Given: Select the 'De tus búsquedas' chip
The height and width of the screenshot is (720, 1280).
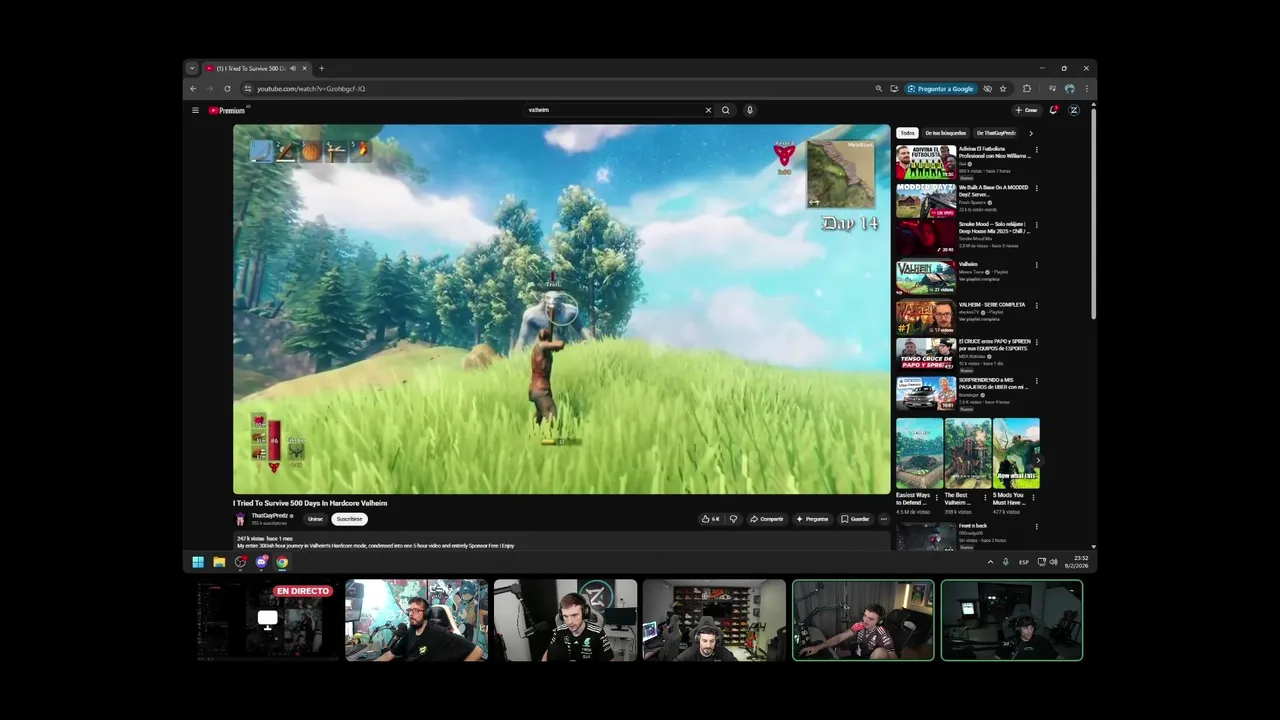Looking at the screenshot, I should (x=945, y=133).
